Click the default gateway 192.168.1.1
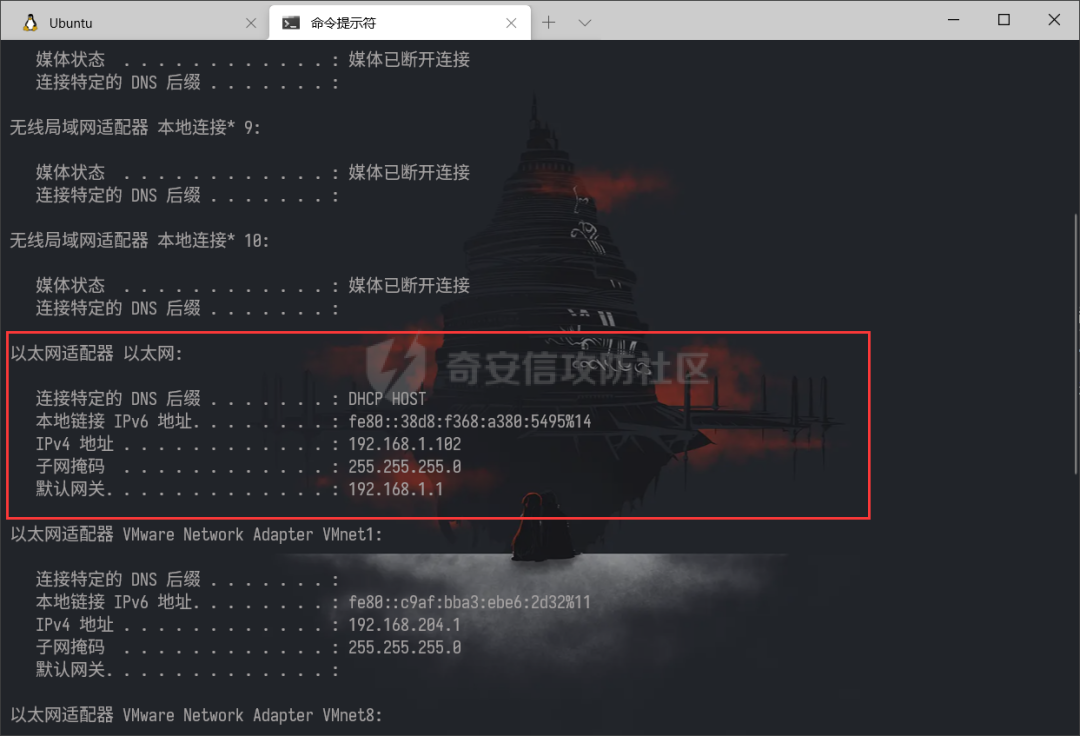 [395, 489]
